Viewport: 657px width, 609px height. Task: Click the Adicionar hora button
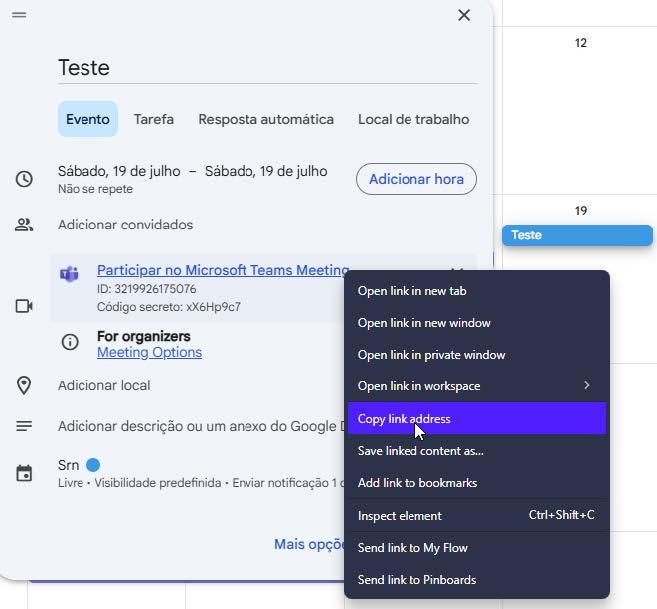(x=416, y=179)
